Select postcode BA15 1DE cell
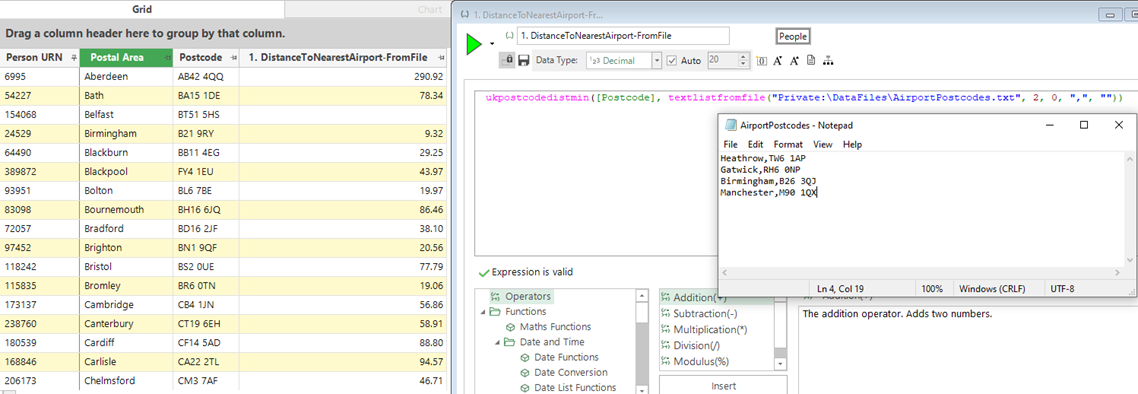 point(206,95)
